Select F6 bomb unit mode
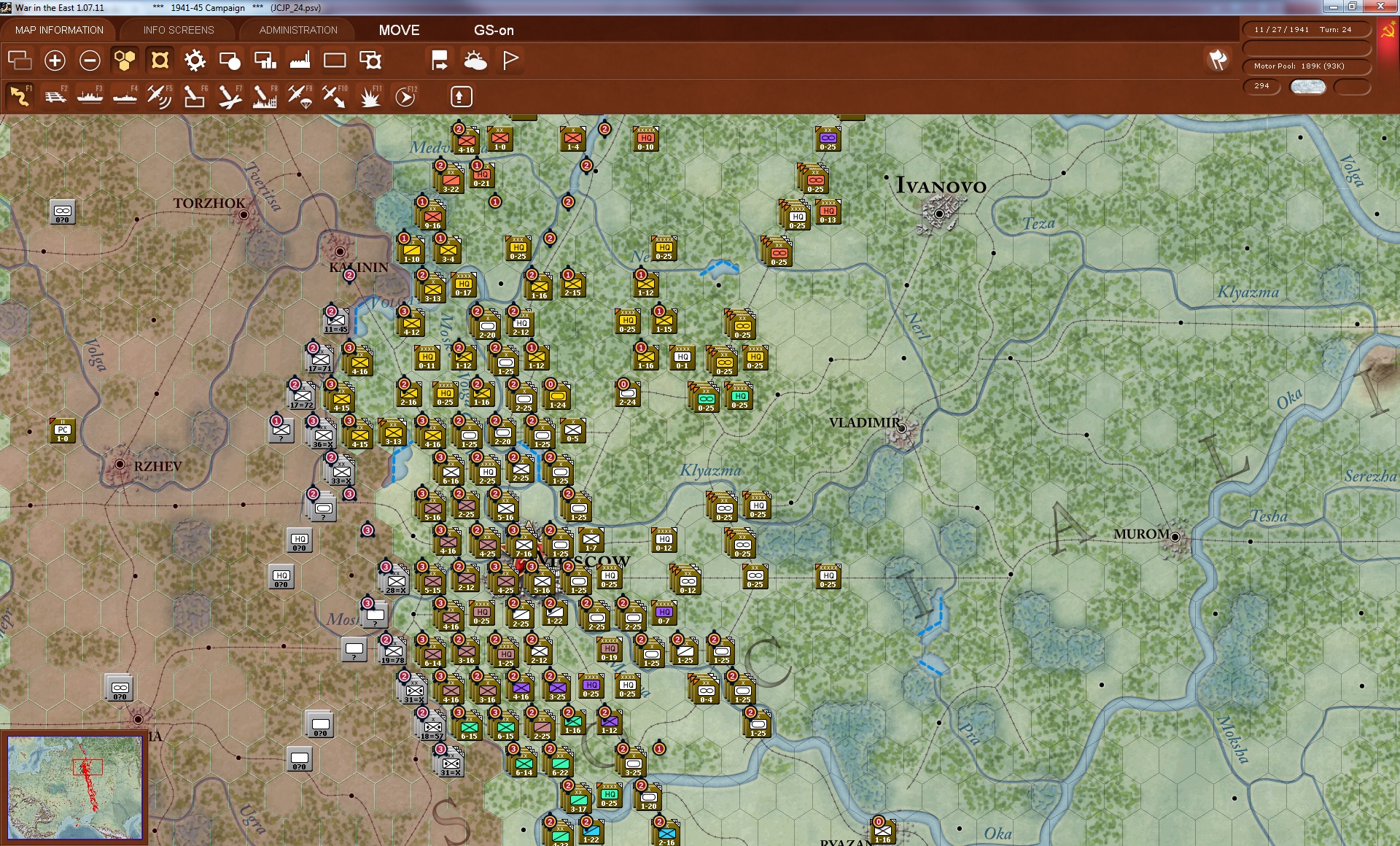This screenshot has width=1400, height=846. 195,96
